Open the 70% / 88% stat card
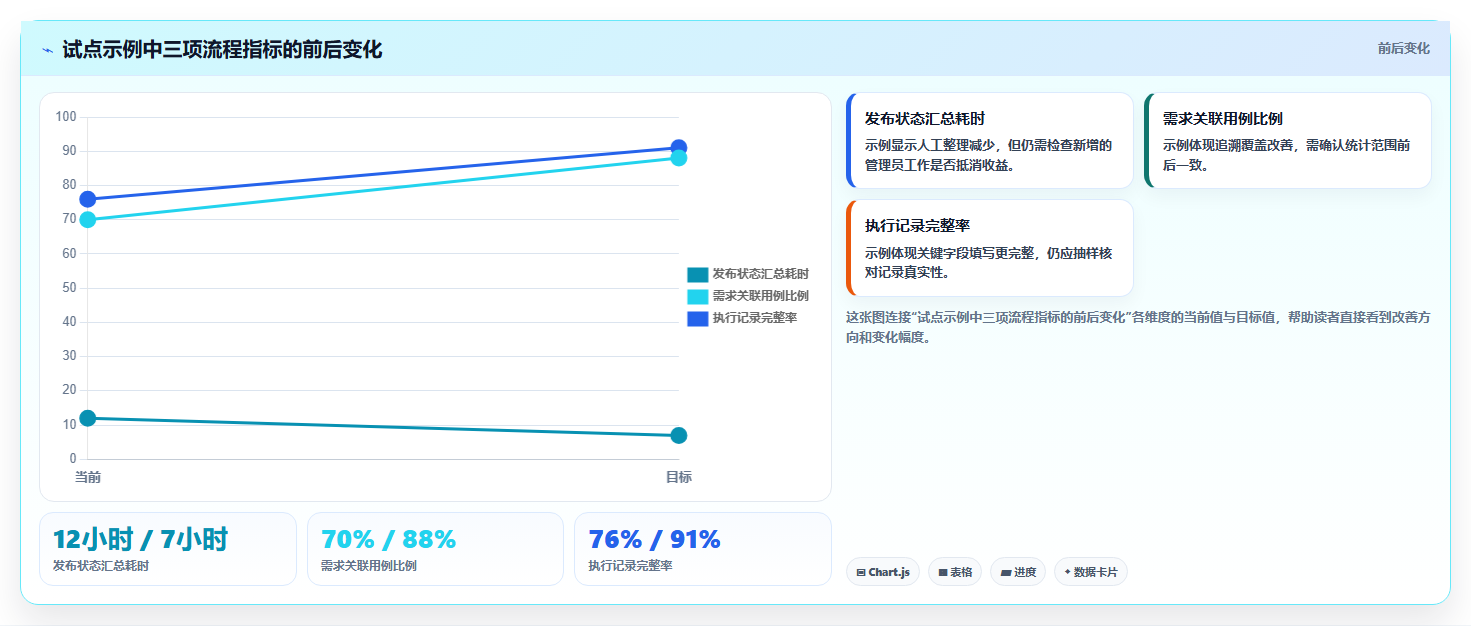This screenshot has height=626, width=1471. pos(435,549)
